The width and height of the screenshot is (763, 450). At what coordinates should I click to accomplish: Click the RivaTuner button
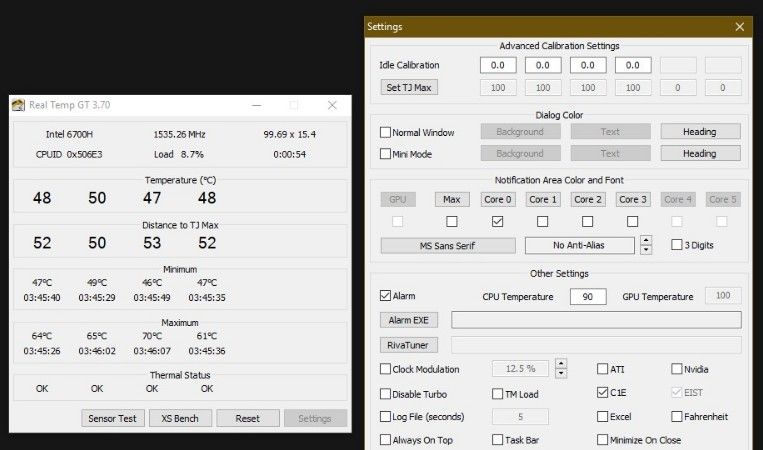click(x=409, y=345)
